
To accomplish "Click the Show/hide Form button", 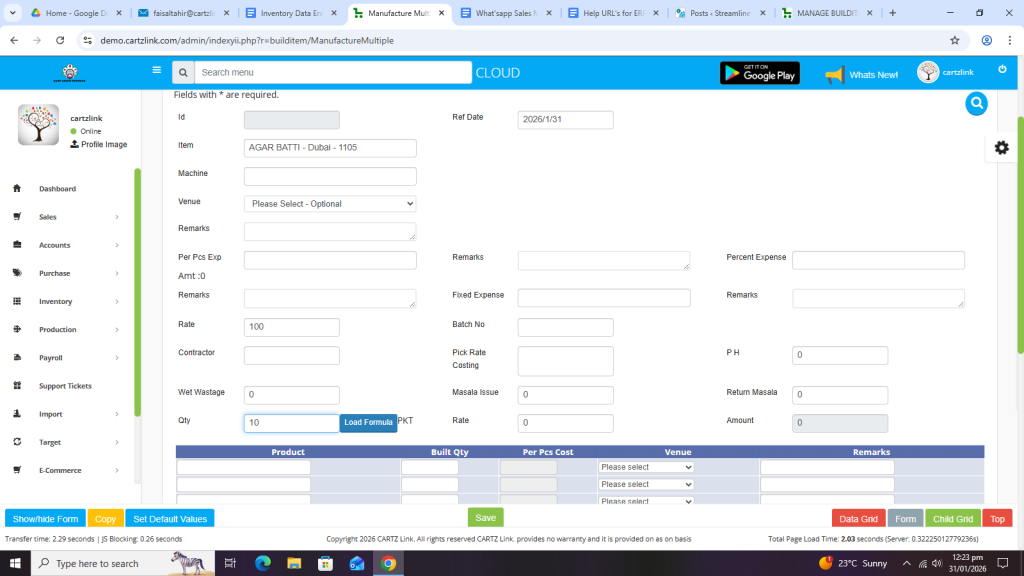I will click(45, 519).
